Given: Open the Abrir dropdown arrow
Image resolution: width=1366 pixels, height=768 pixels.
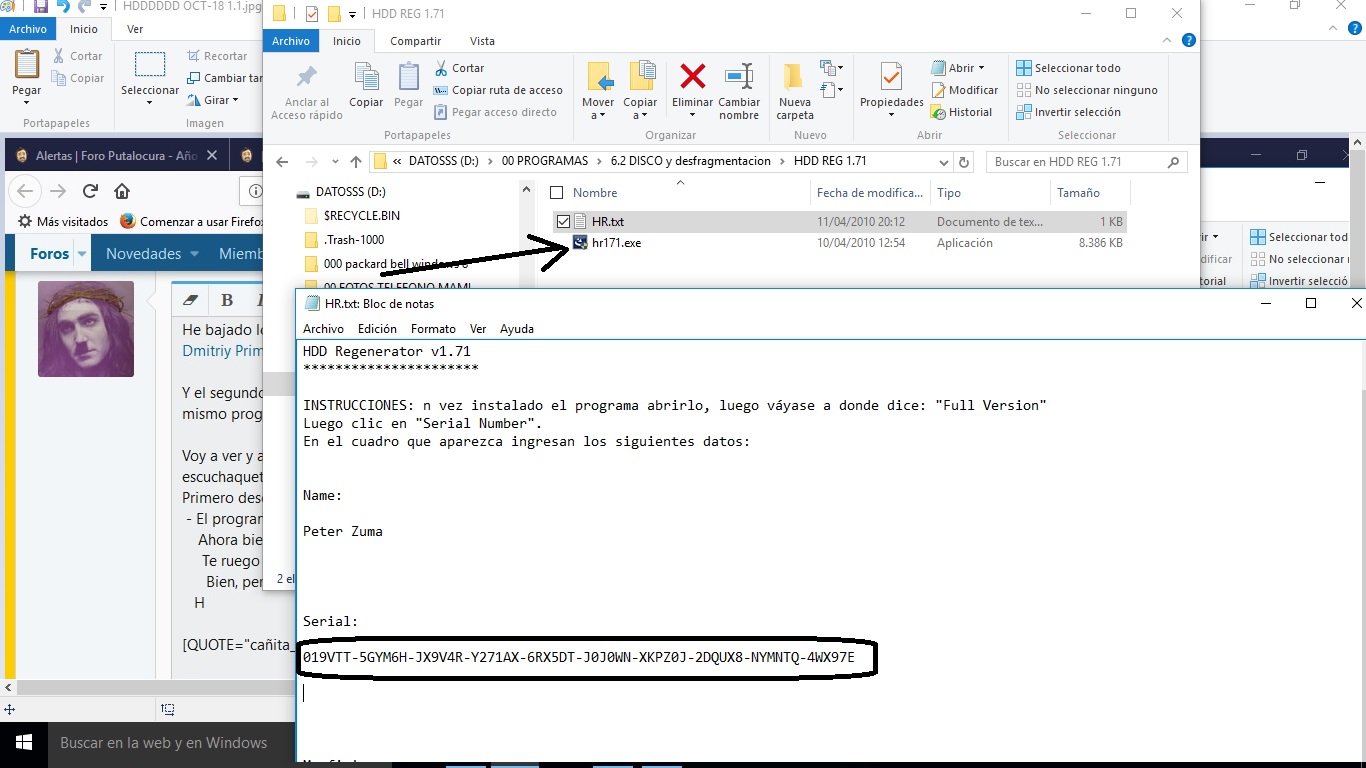Looking at the screenshot, I should point(981,68).
